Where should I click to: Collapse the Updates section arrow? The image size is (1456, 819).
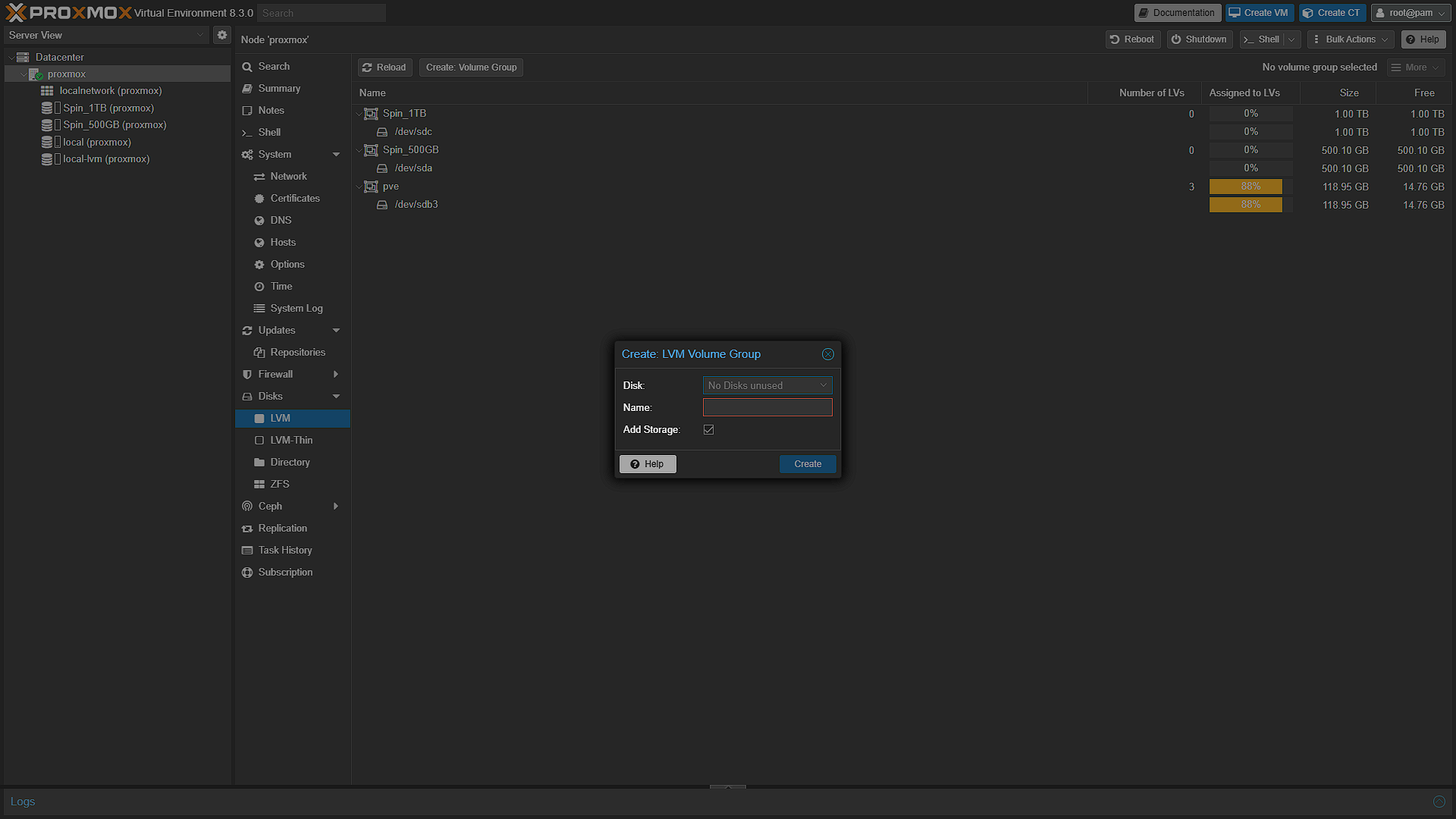[336, 331]
